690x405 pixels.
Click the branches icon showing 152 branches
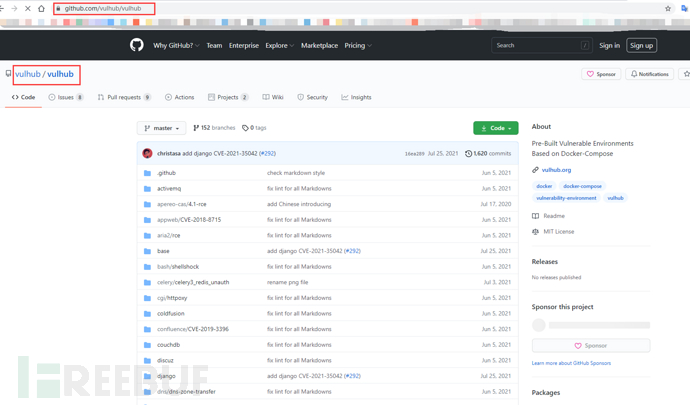coord(196,128)
